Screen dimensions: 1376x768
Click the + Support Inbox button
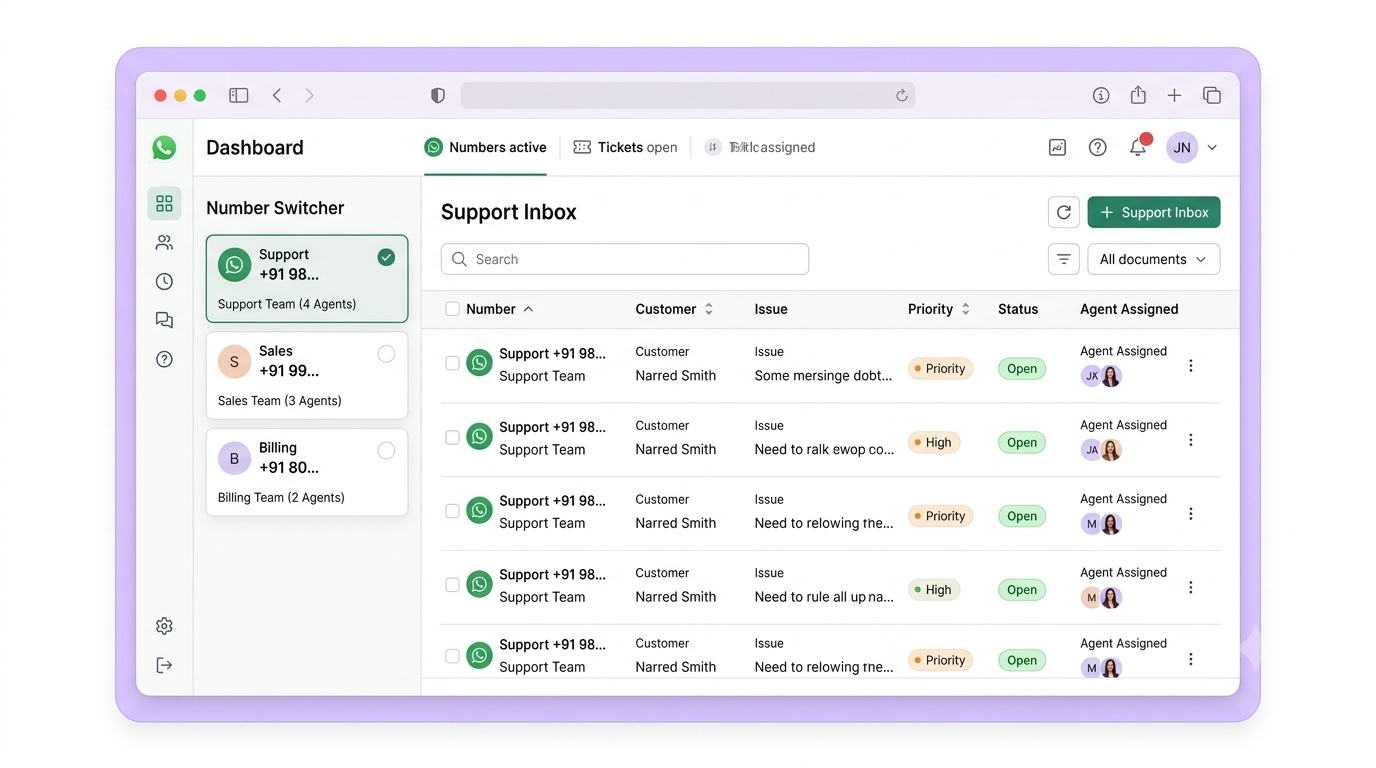tap(1154, 212)
